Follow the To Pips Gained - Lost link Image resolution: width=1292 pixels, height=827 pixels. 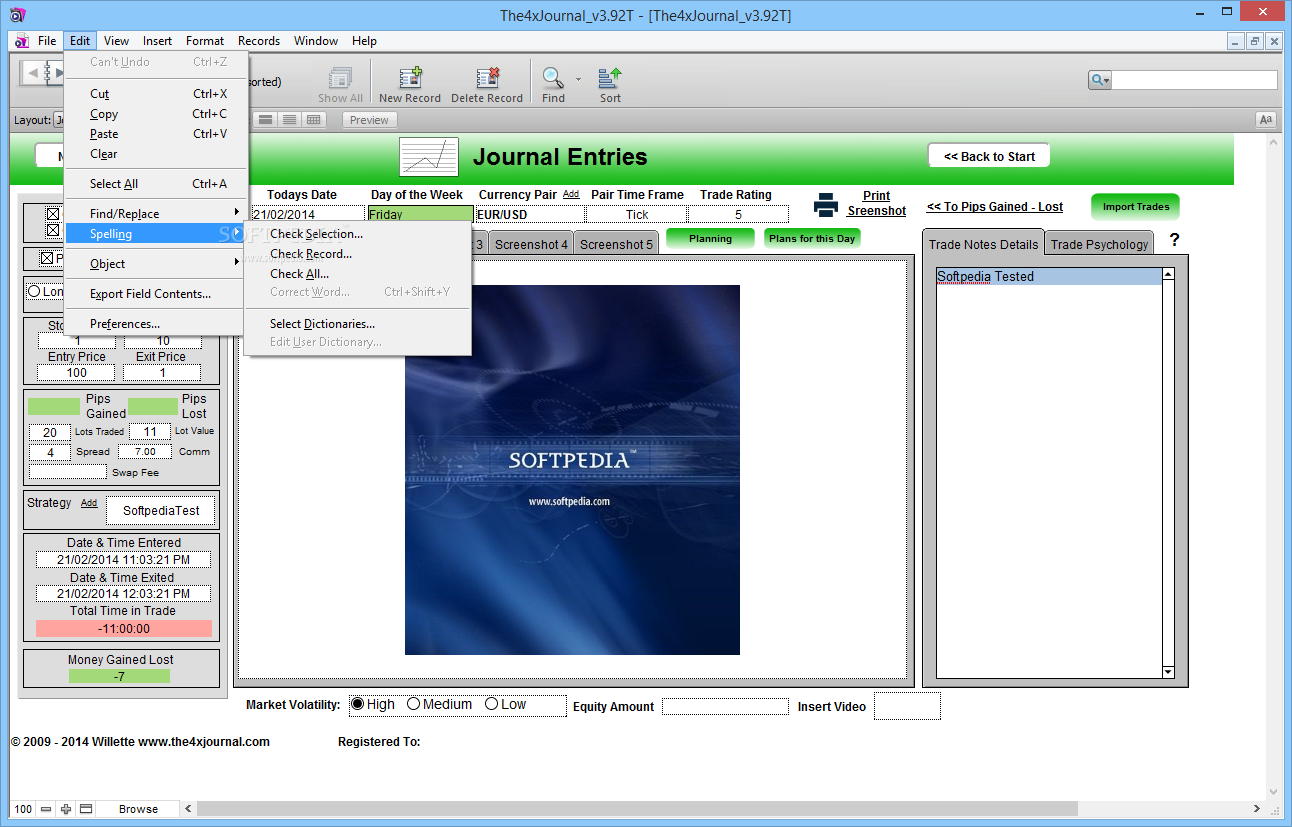995,207
